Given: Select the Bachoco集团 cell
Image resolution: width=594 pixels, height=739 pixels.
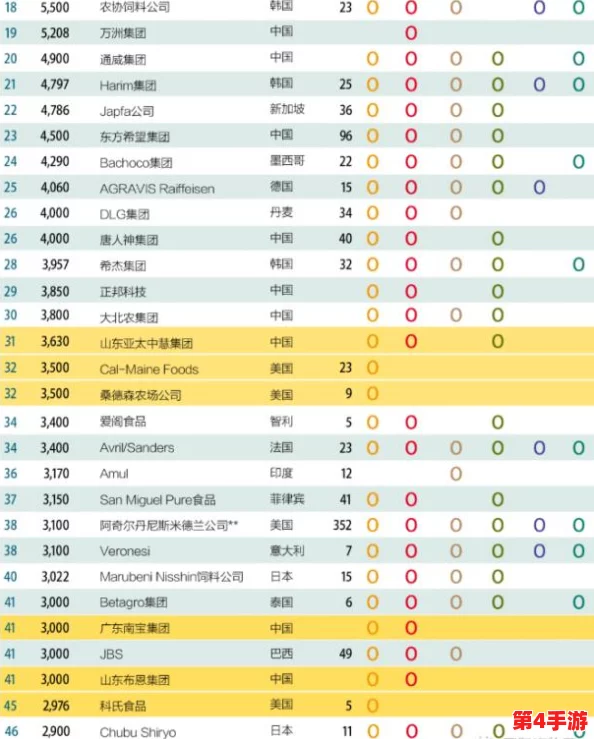Looking at the screenshot, I should [136, 163].
